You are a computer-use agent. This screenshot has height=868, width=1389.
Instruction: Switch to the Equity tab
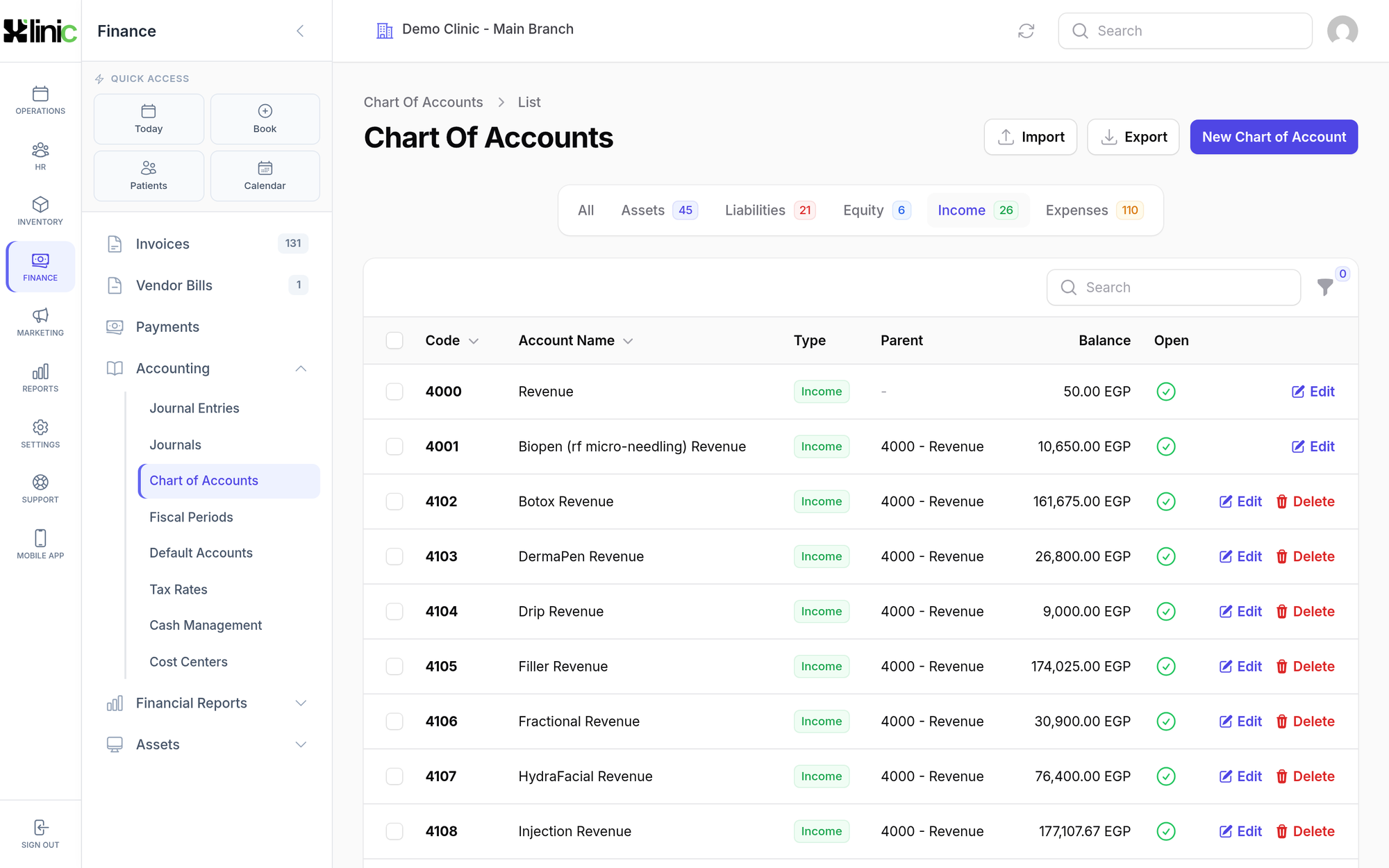point(876,210)
